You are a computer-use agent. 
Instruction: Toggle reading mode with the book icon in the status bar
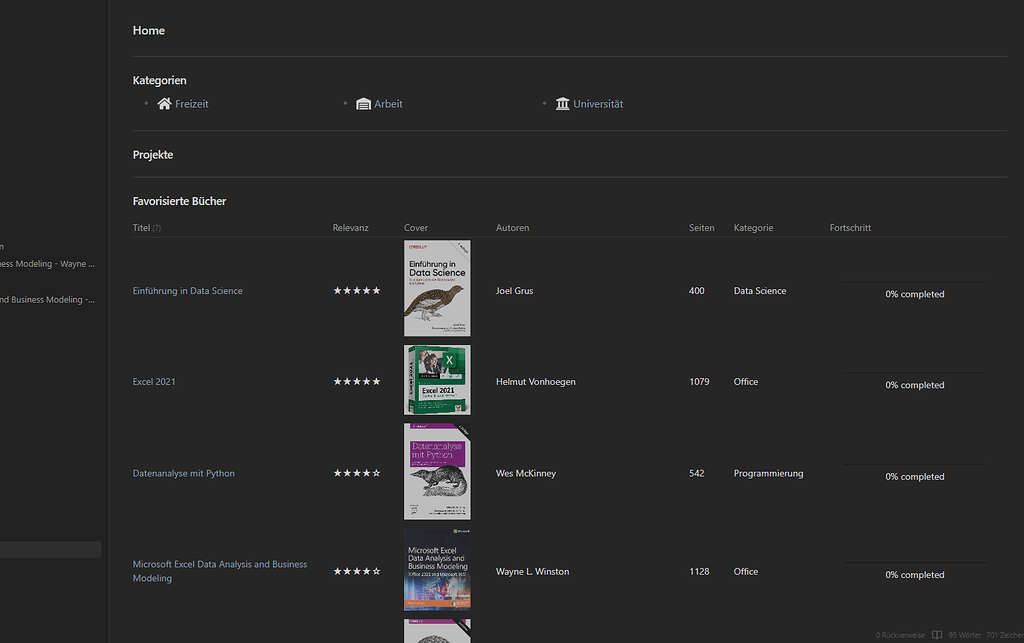(936, 634)
